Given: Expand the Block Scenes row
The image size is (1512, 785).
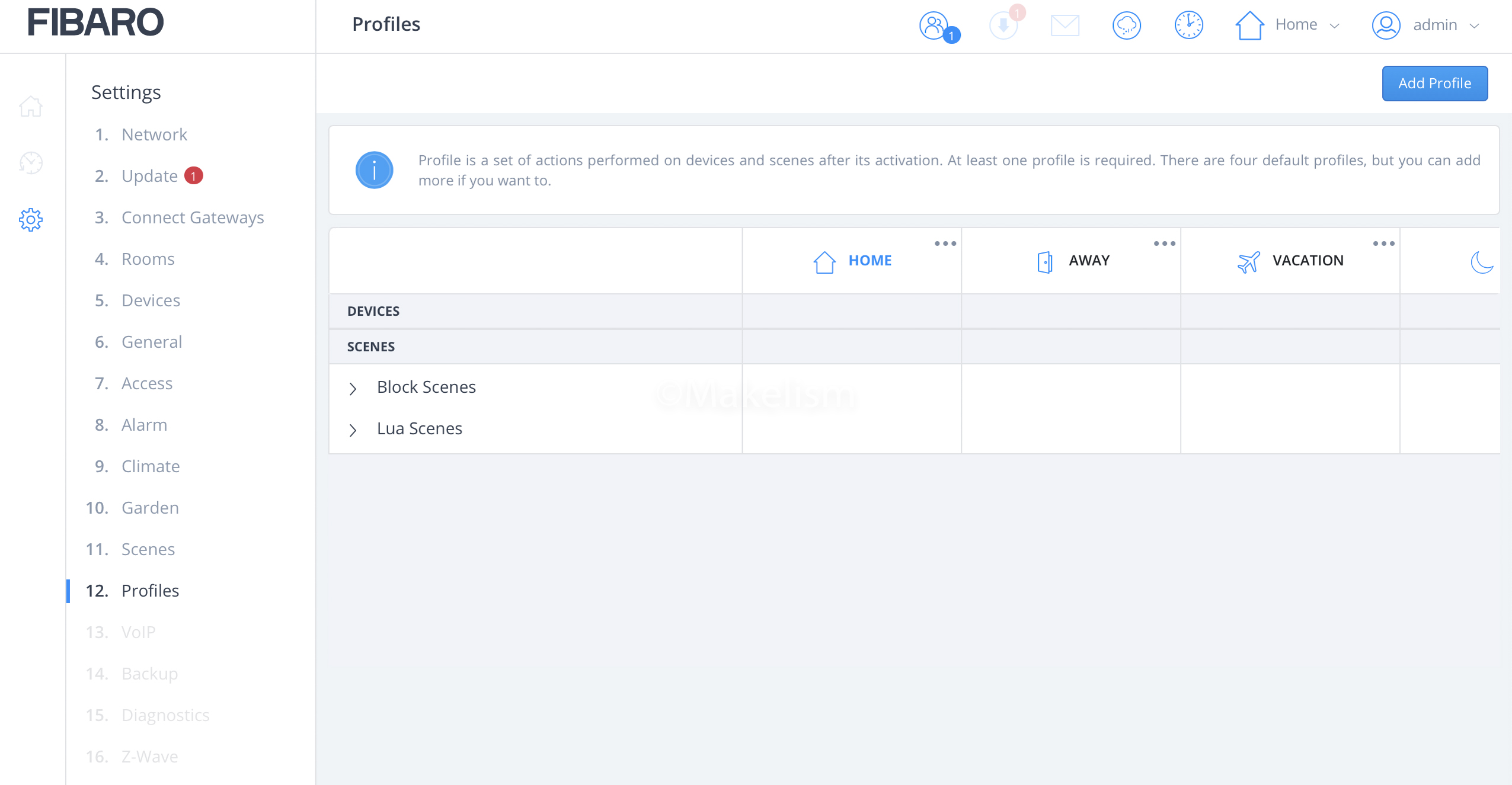Looking at the screenshot, I should click(353, 389).
